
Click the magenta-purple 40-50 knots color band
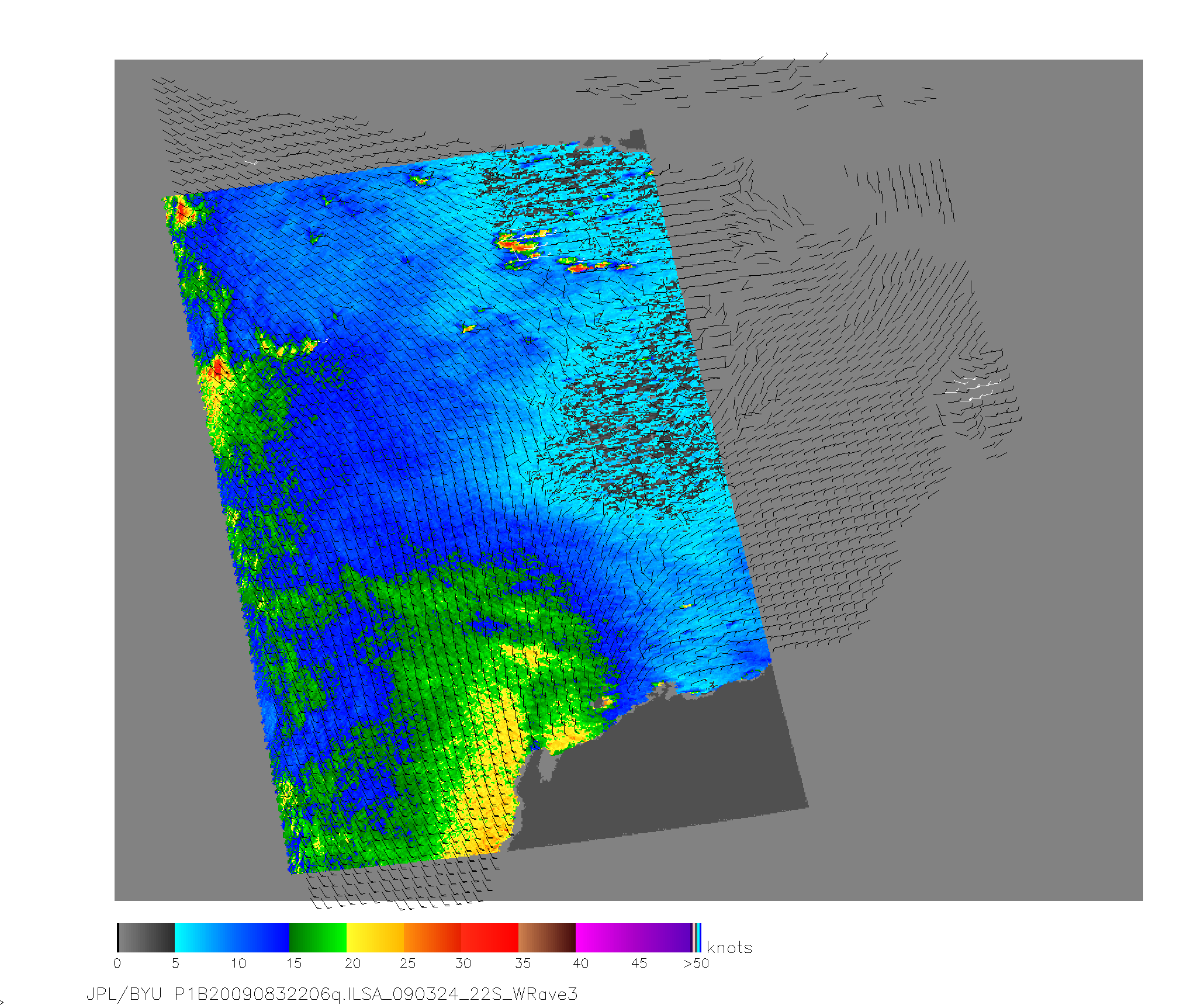[x=634, y=938]
